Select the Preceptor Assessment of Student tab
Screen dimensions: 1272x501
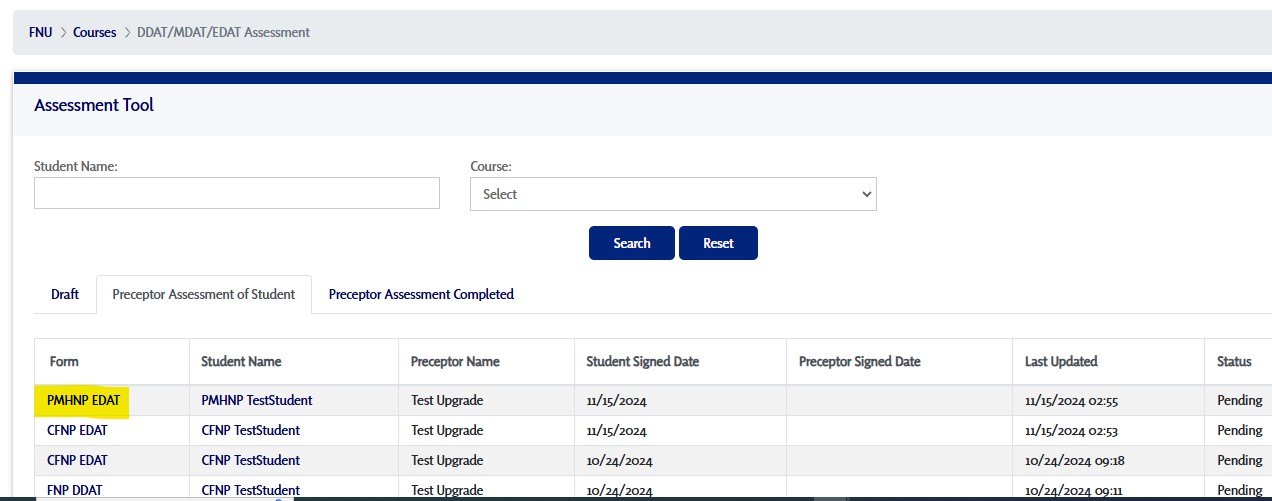[x=203, y=294]
